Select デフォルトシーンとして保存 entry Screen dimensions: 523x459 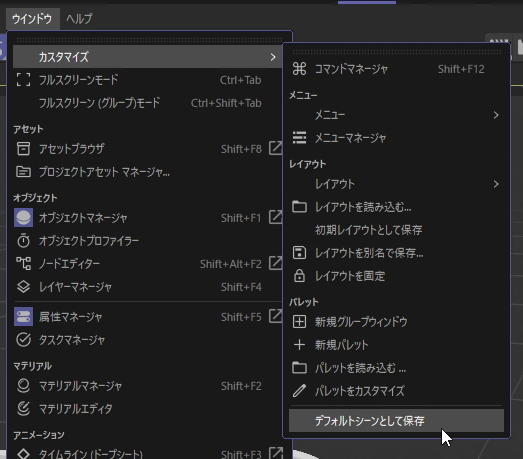tap(396, 421)
